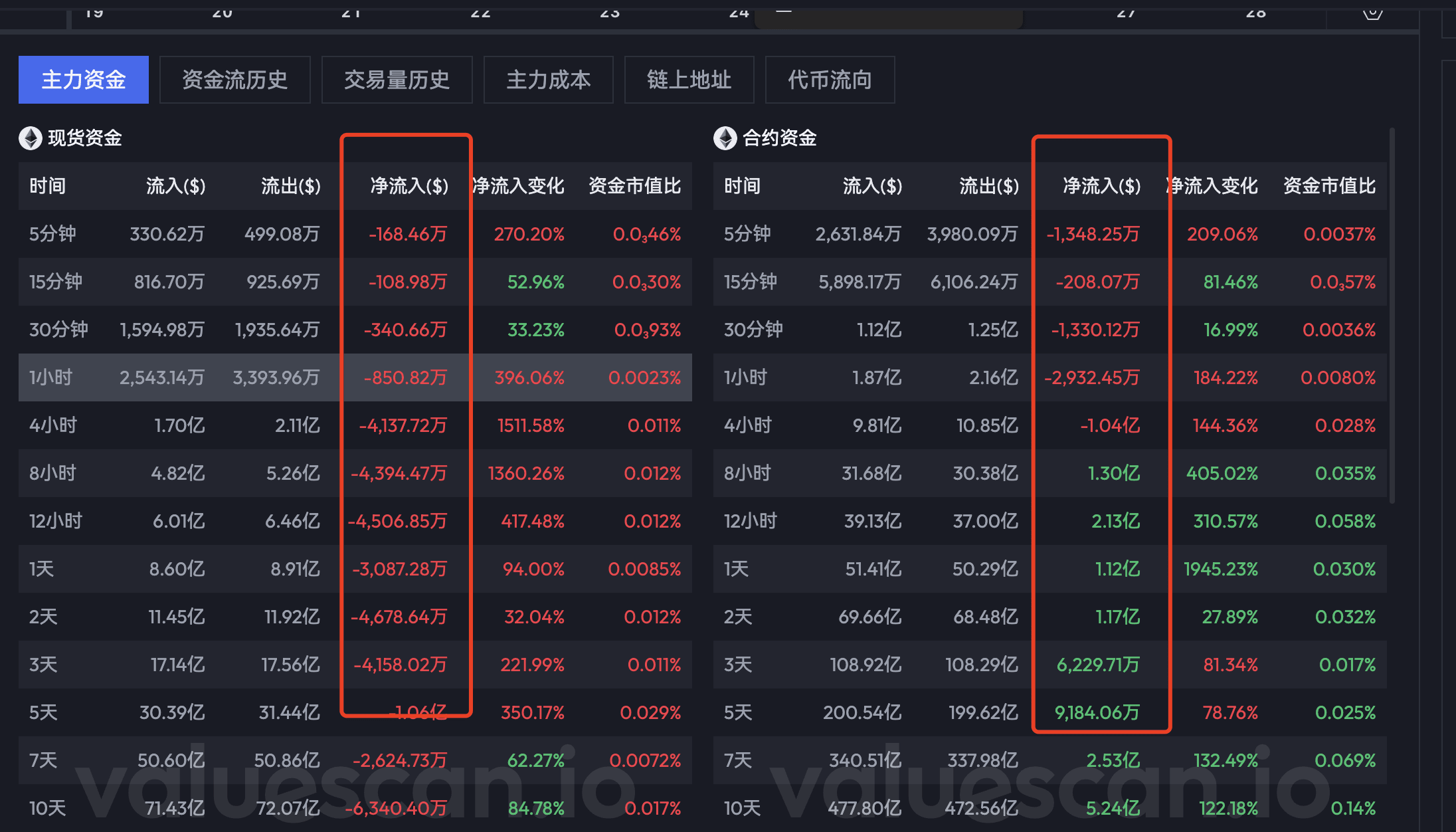The image size is (1456, 832).
Task: Go to the 链上地址 tab
Action: point(689,80)
